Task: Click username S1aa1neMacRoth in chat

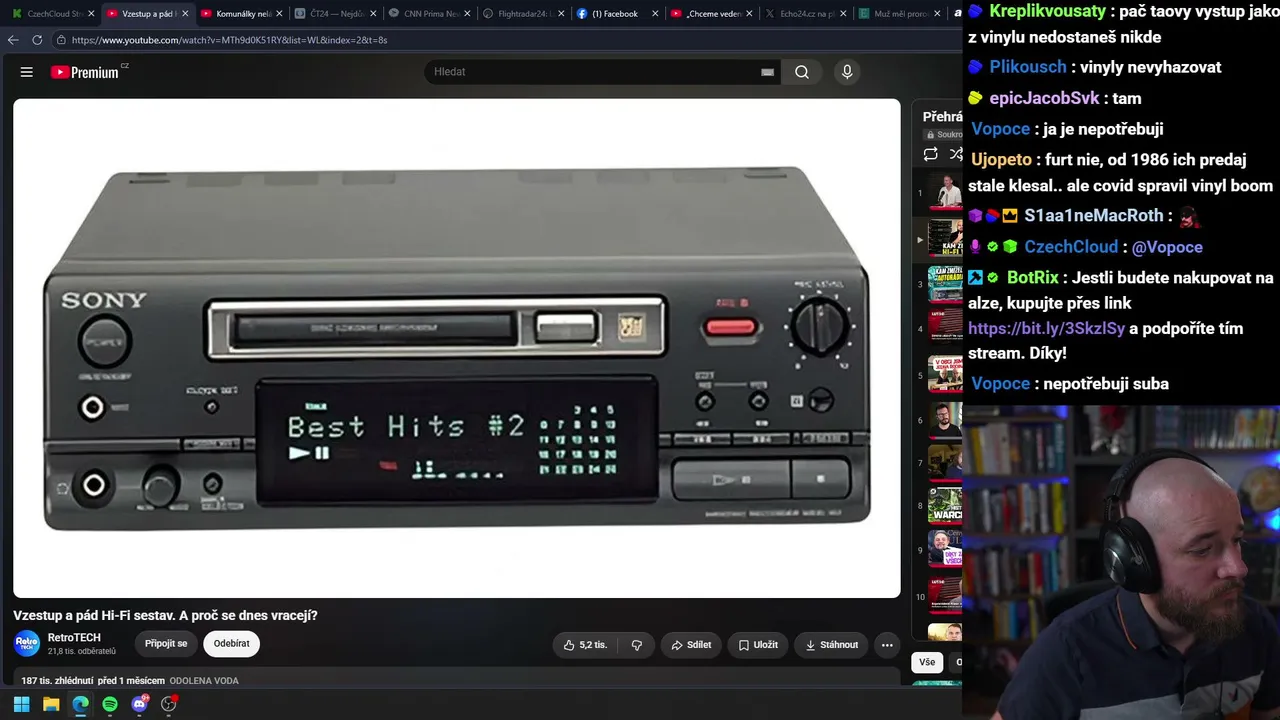Action: coord(1094,216)
